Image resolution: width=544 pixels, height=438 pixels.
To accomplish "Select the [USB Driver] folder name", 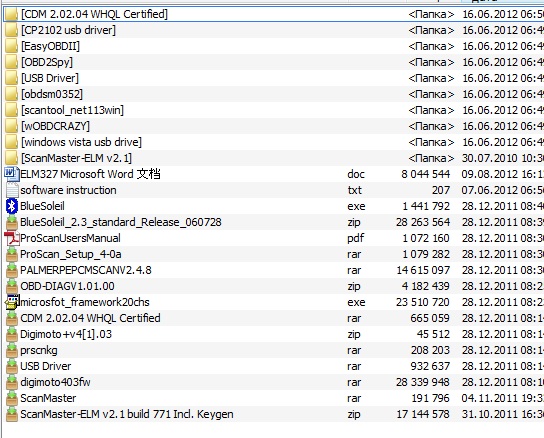I will 50,78.
